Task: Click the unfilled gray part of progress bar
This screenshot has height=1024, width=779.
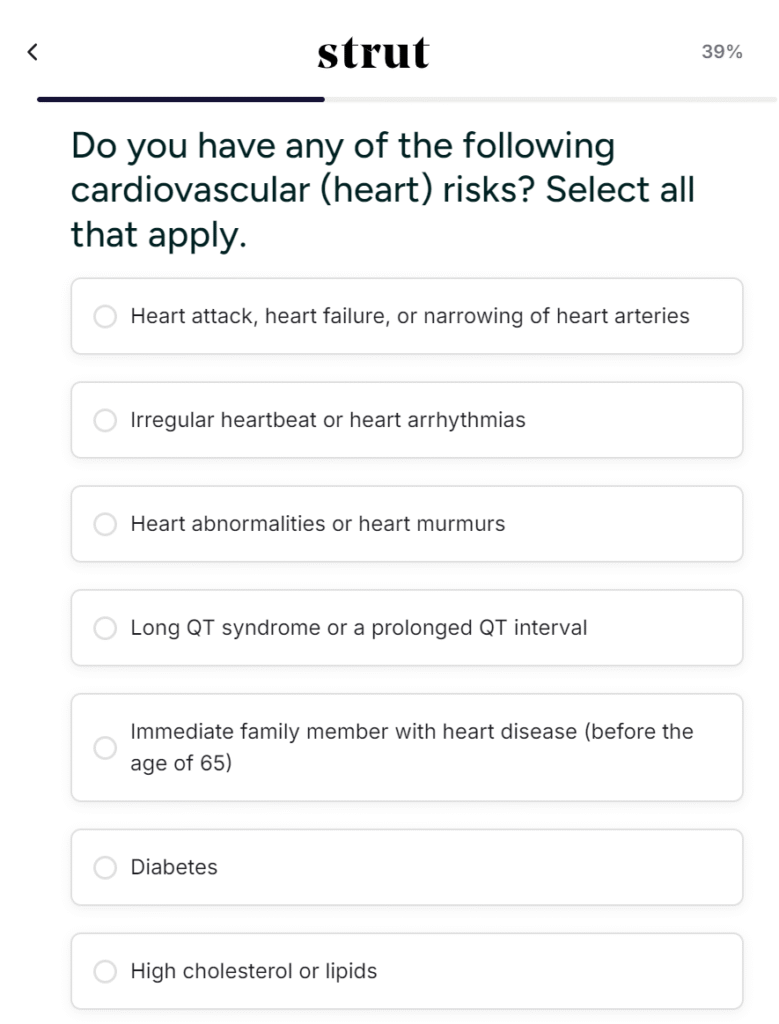Action: 550,99
